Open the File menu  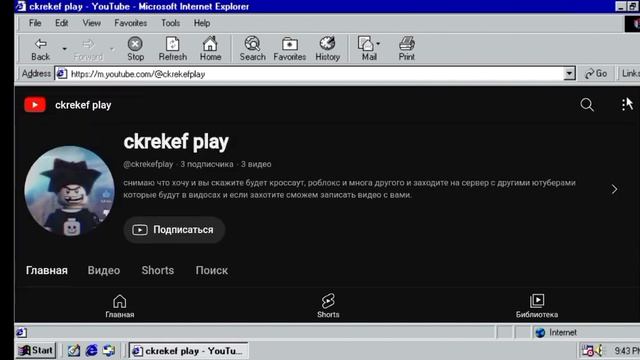(x=35, y=23)
